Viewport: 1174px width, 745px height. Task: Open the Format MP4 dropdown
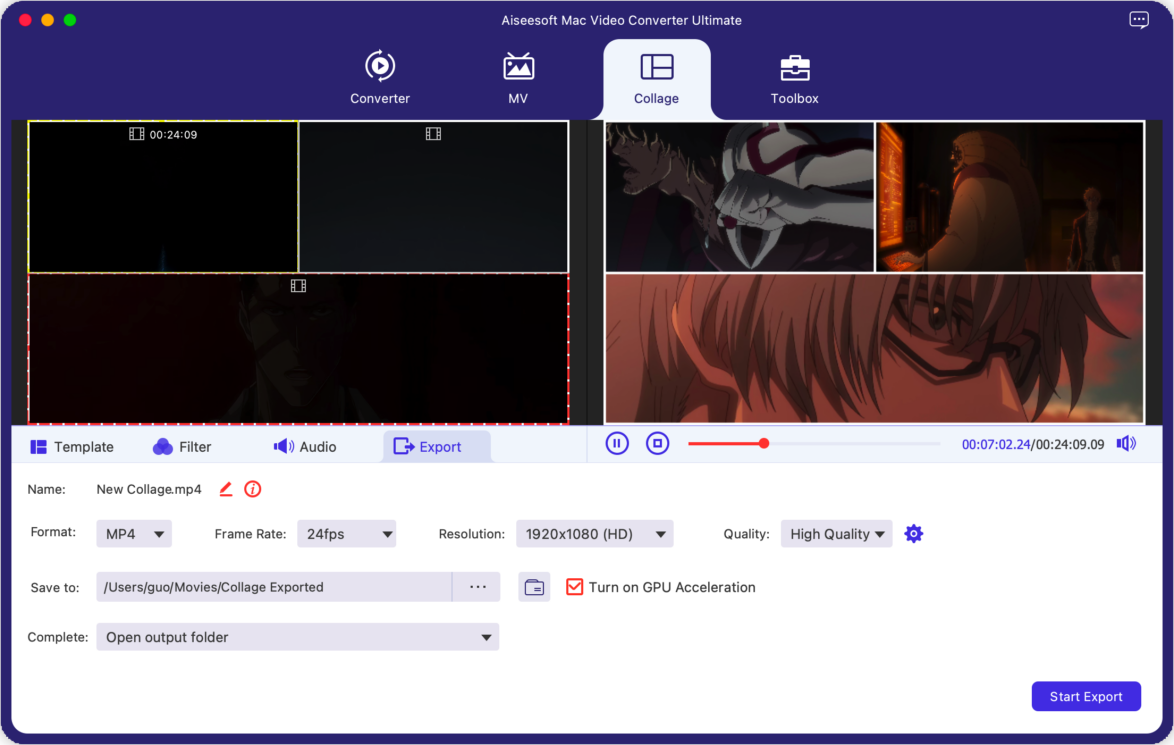coord(134,534)
